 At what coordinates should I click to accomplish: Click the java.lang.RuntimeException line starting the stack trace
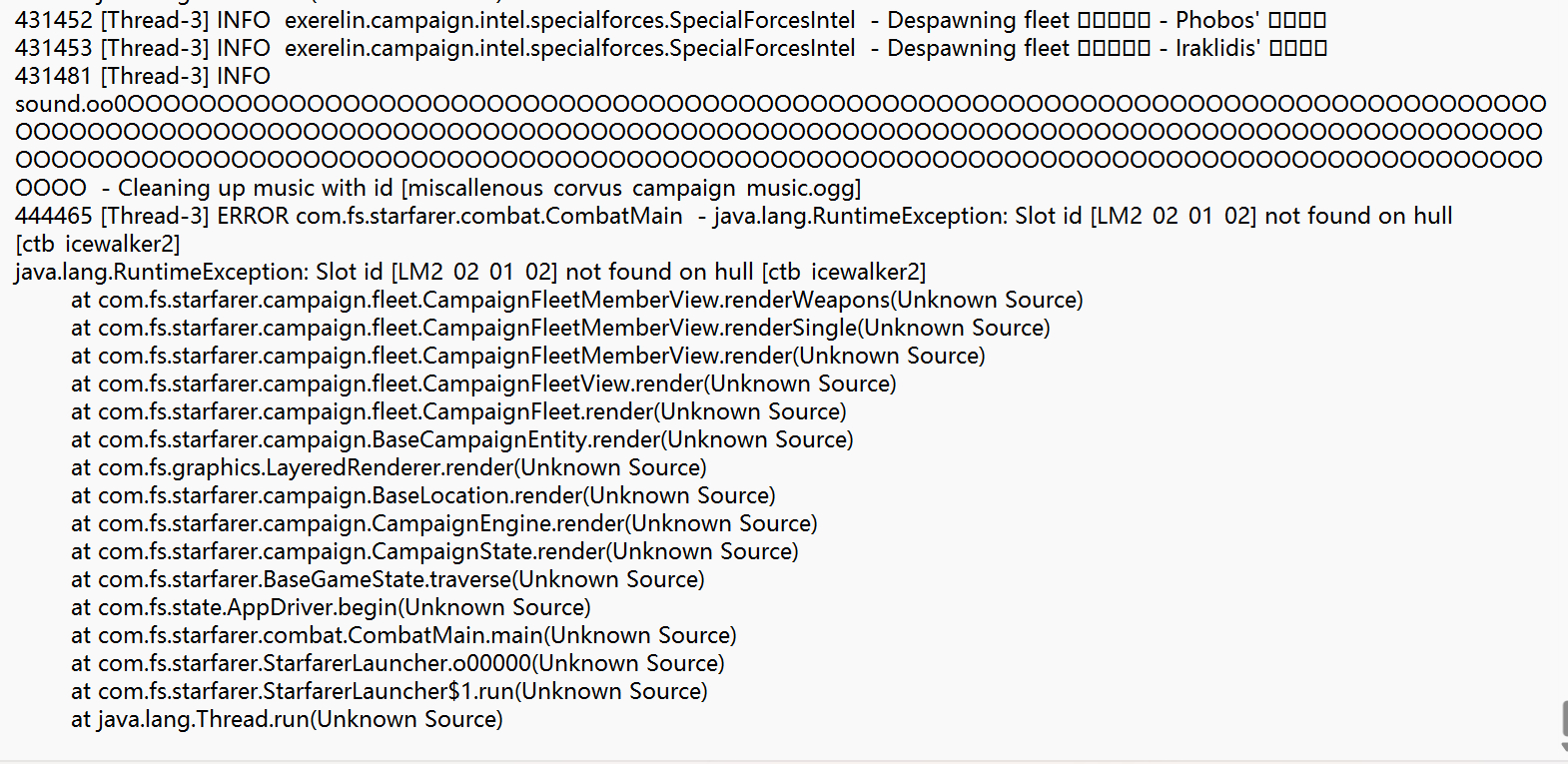coord(469,272)
